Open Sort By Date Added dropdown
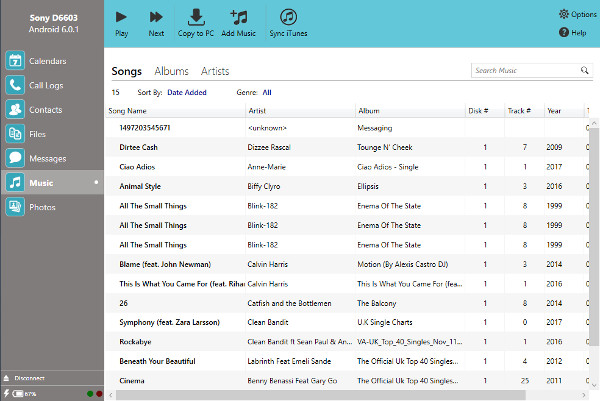 click(187, 93)
